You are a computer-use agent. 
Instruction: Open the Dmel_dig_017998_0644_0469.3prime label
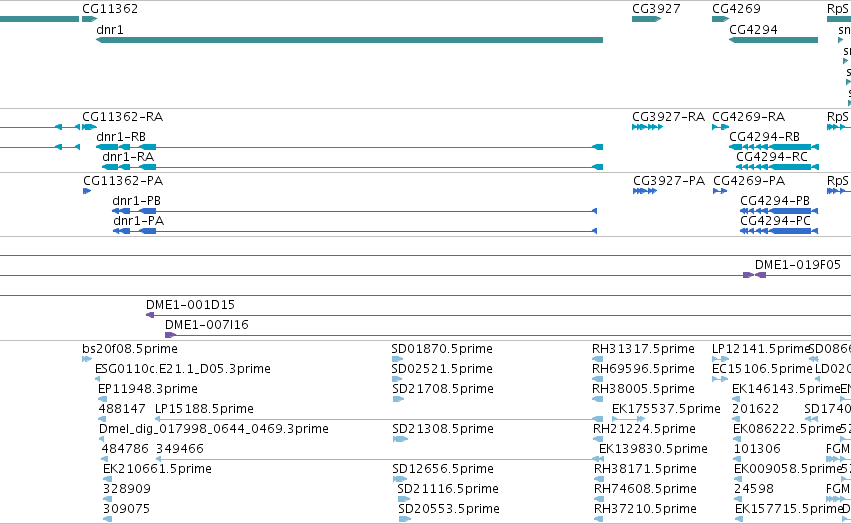coord(214,429)
